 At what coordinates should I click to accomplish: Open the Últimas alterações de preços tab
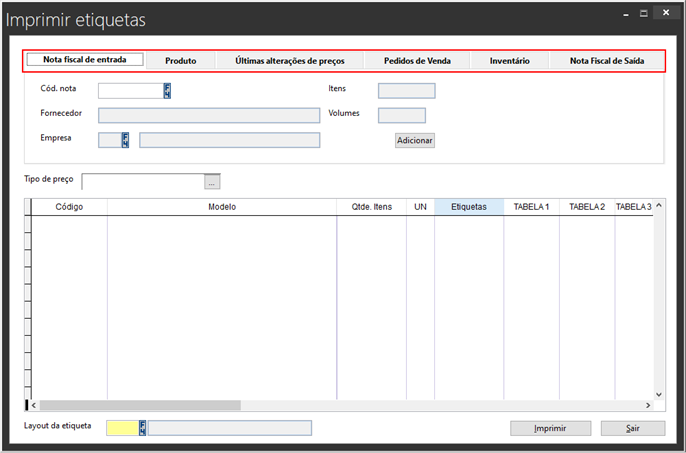coord(290,61)
